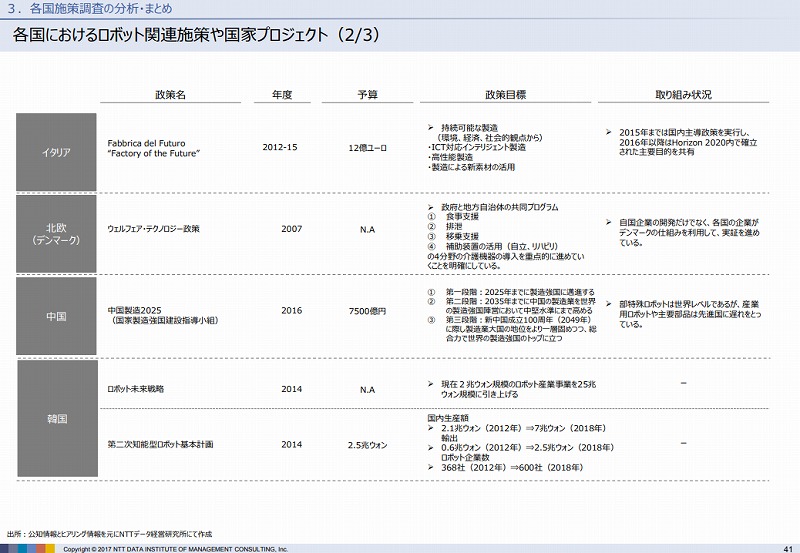Click the 年度 column header
This screenshot has height=553, width=800.
[281, 95]
